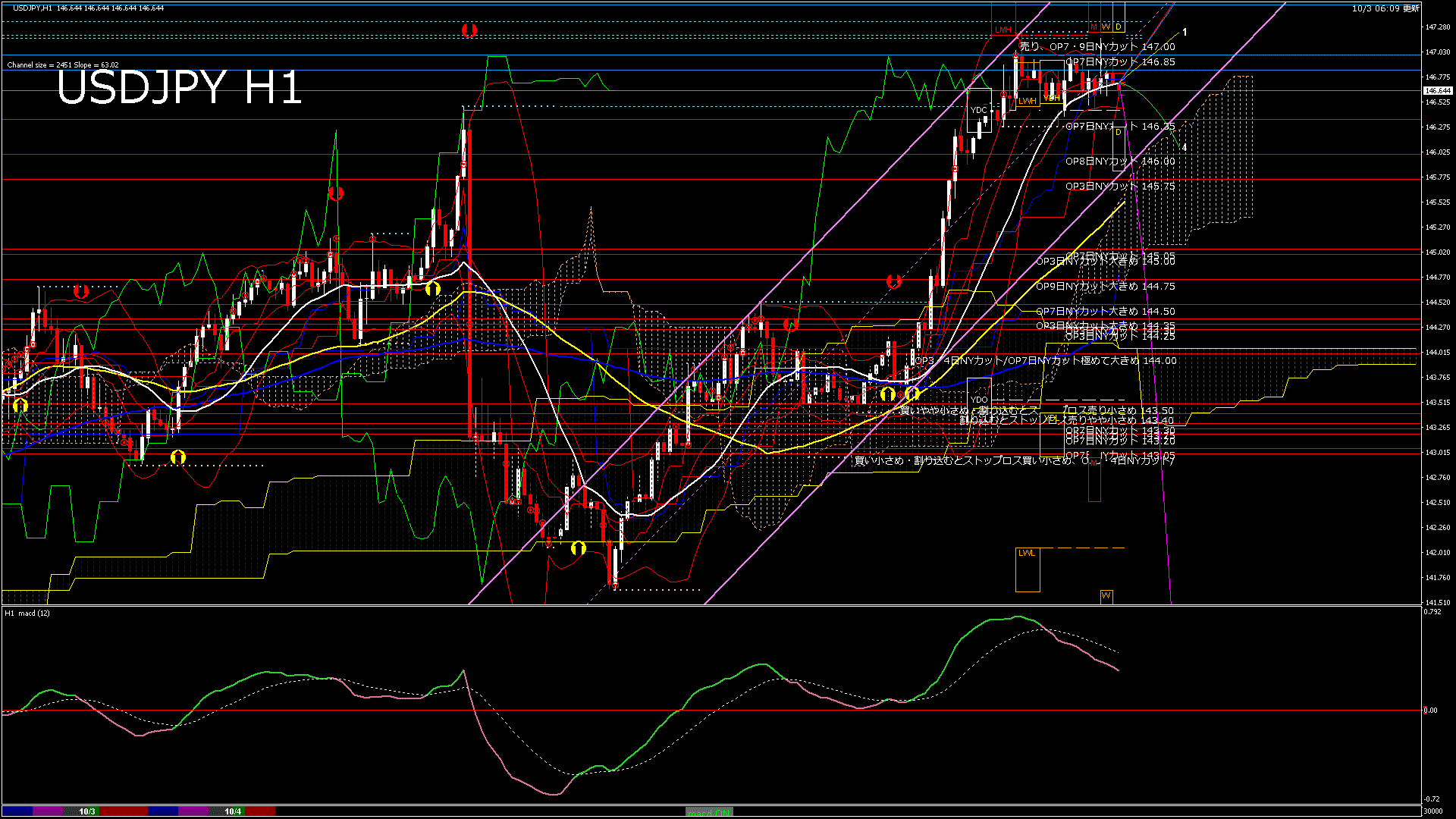Click the yellow D pivot box at the top
The image size is (1456, 819).
1119,27
